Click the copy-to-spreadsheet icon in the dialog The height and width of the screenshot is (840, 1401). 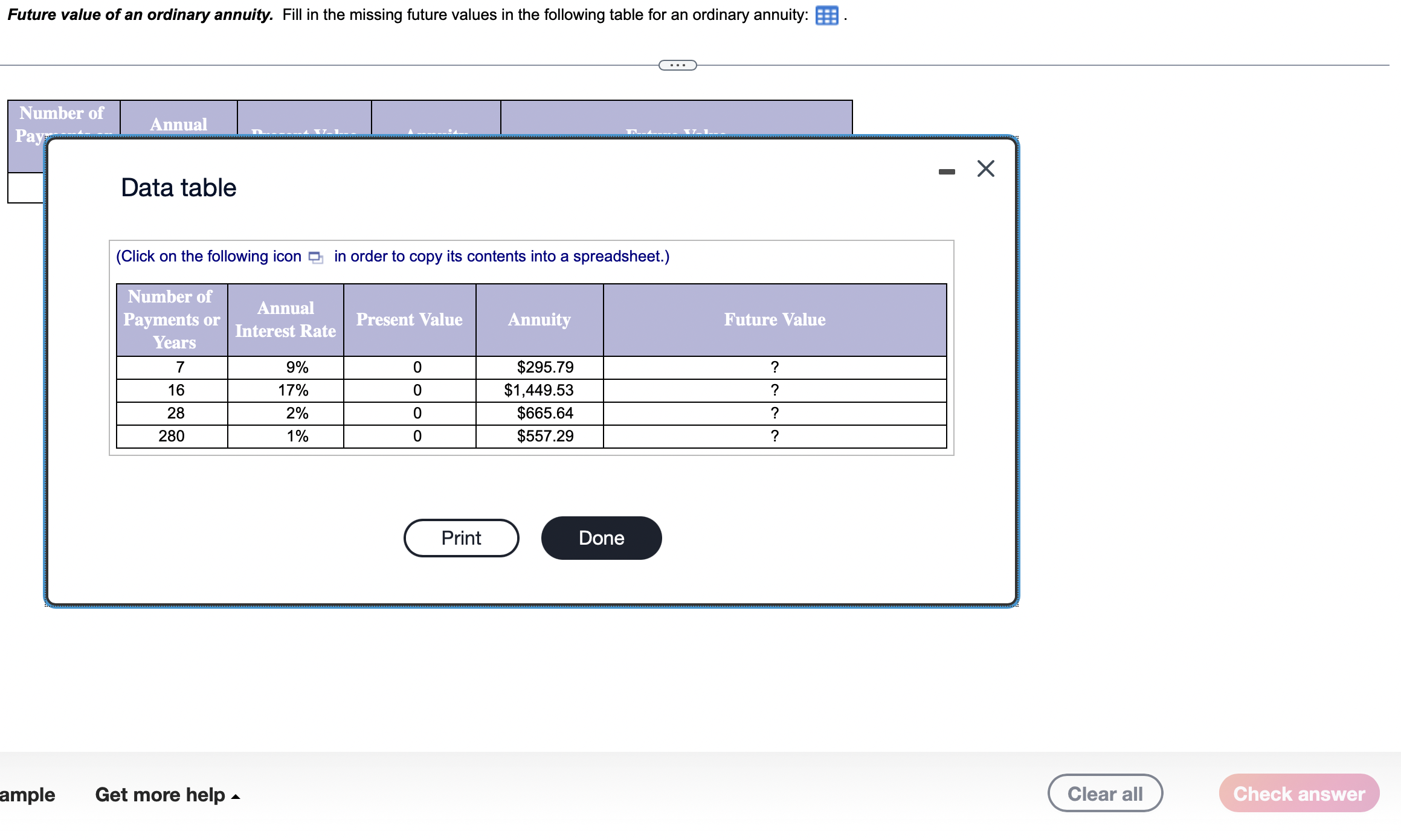coord(315,257)
